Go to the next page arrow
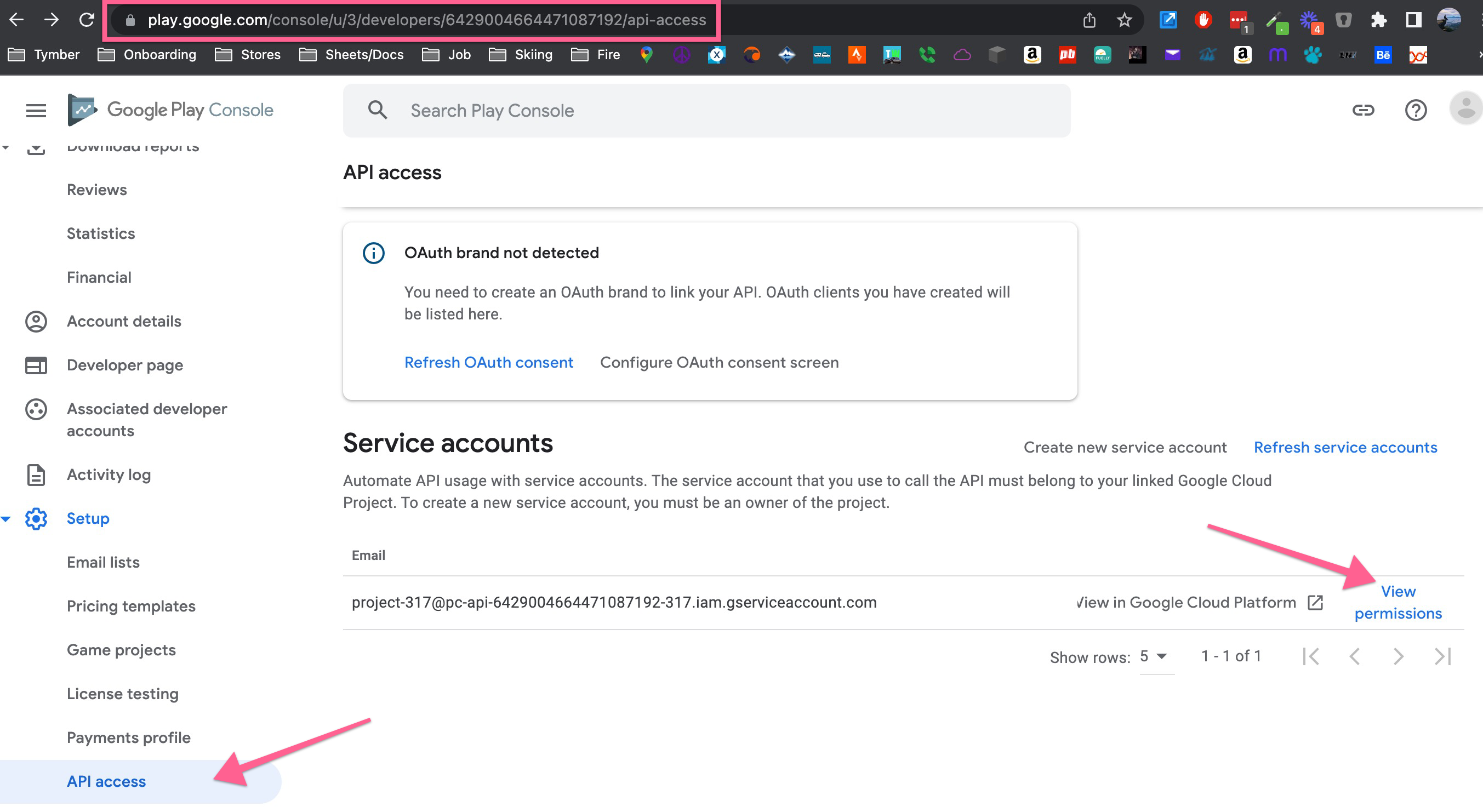The height and width of the screenshot is (812, 1483). (1399, 656)
